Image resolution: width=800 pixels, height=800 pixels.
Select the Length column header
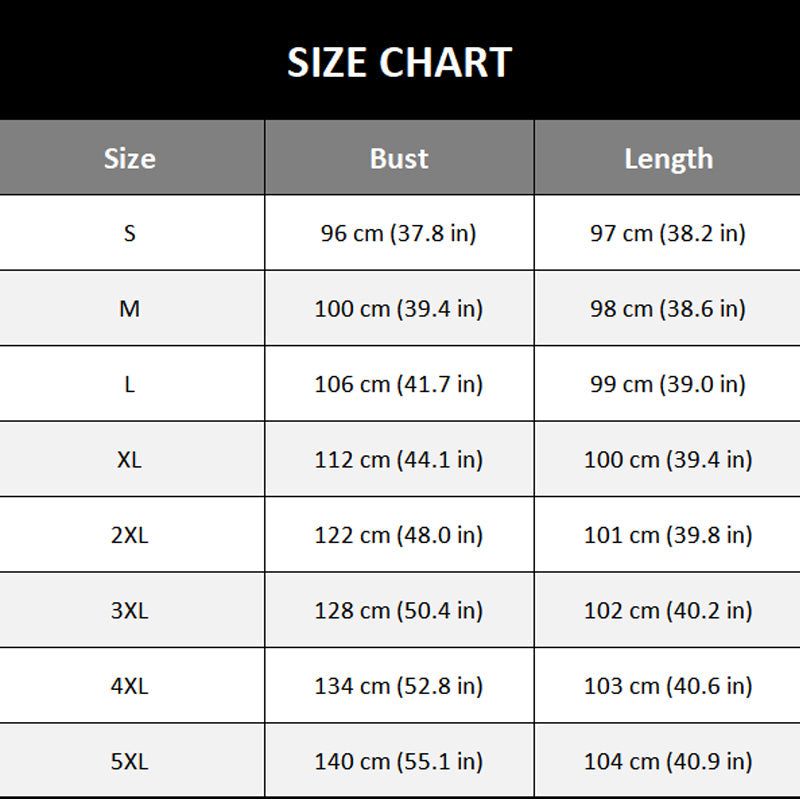click(x=668, y=159)
